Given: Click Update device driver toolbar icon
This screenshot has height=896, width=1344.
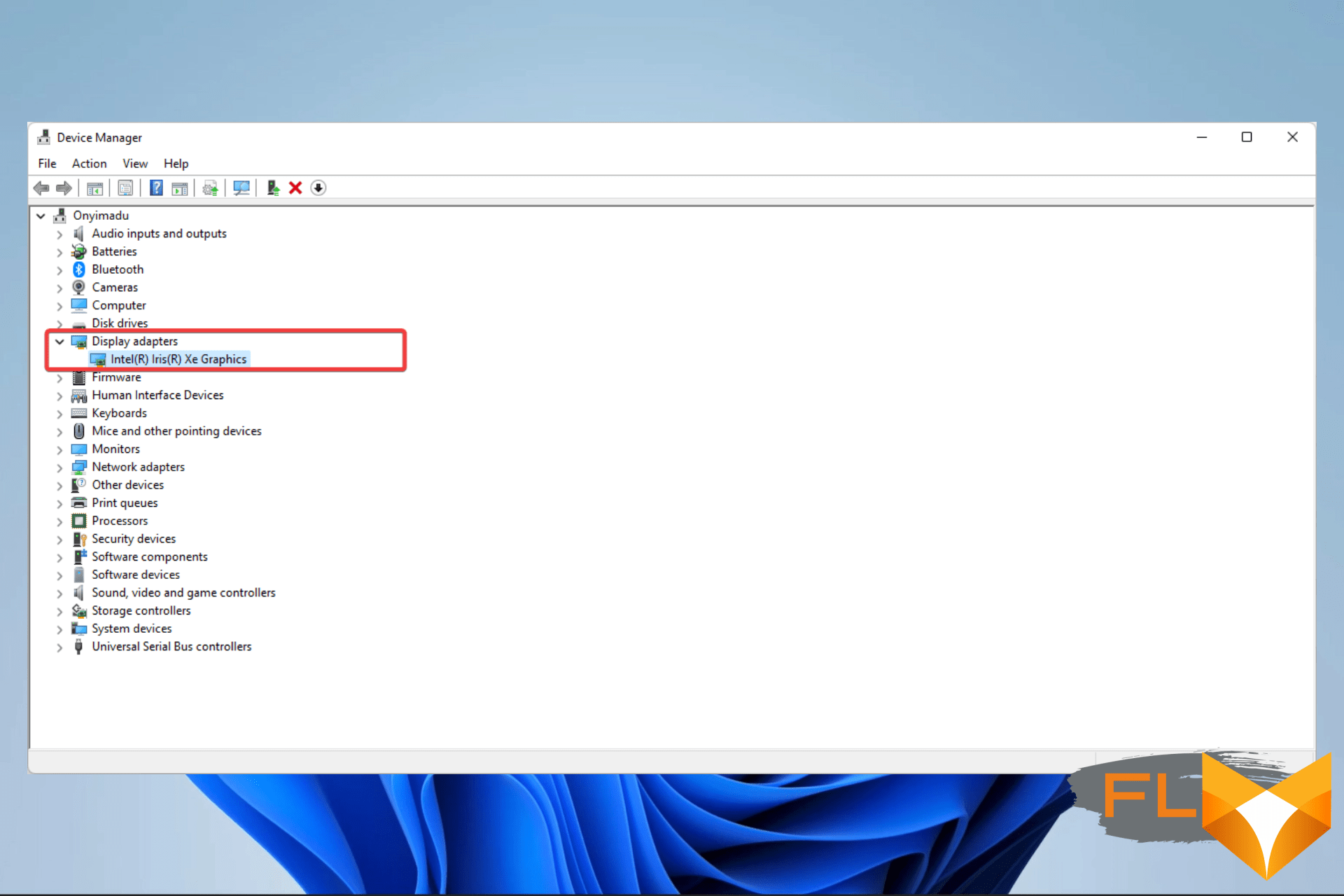Looking at the screenshot, I should pyautogui.click(x=210, y=188).
